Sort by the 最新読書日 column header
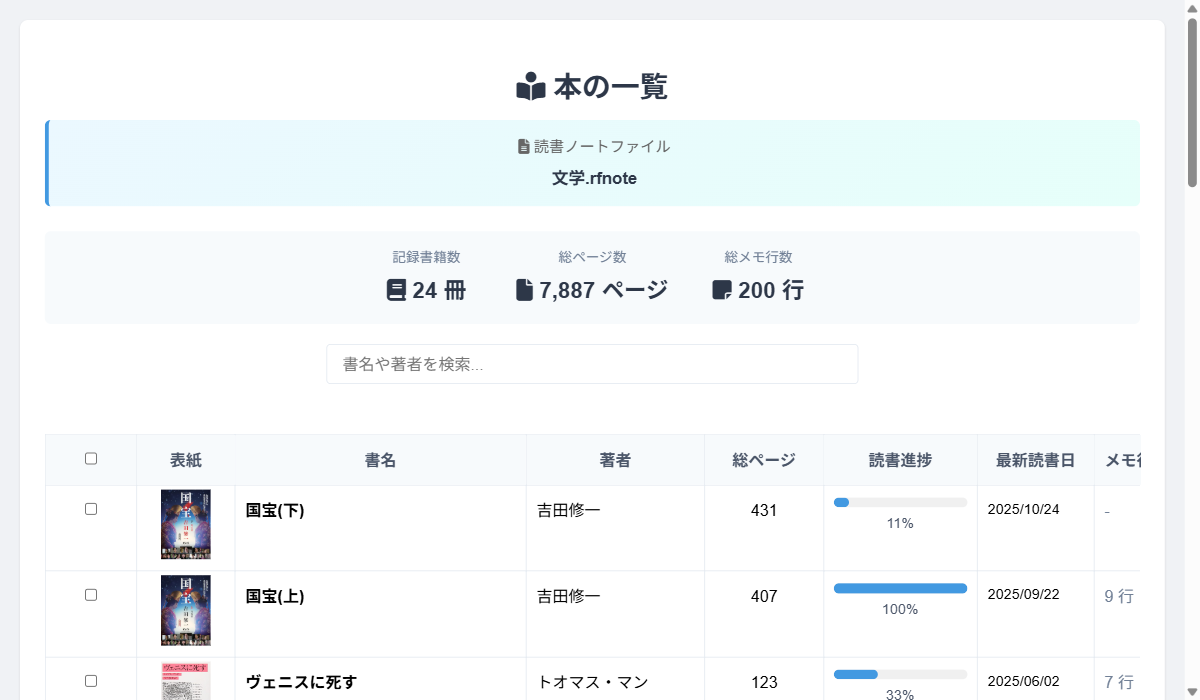Viewport: 1200px width, 700px height. (1034, 460)
